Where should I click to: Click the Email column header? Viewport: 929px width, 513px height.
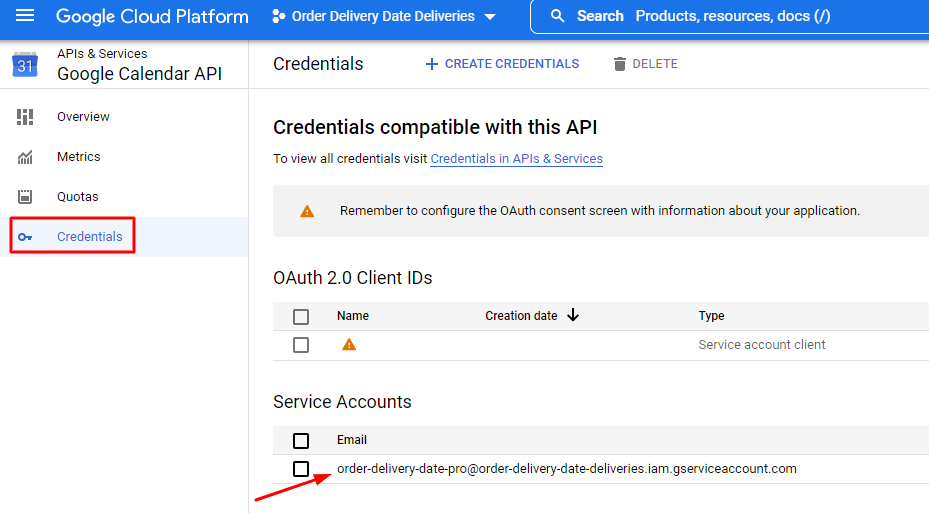(x=352, y=440)
